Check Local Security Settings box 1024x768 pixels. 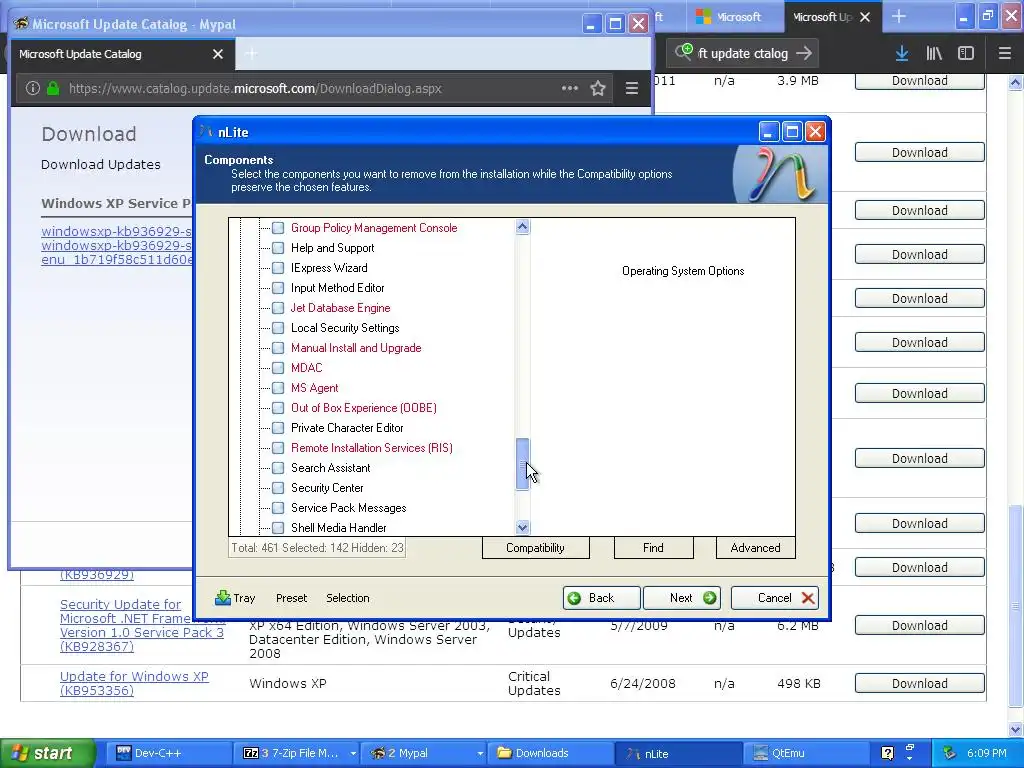point(278,328)
